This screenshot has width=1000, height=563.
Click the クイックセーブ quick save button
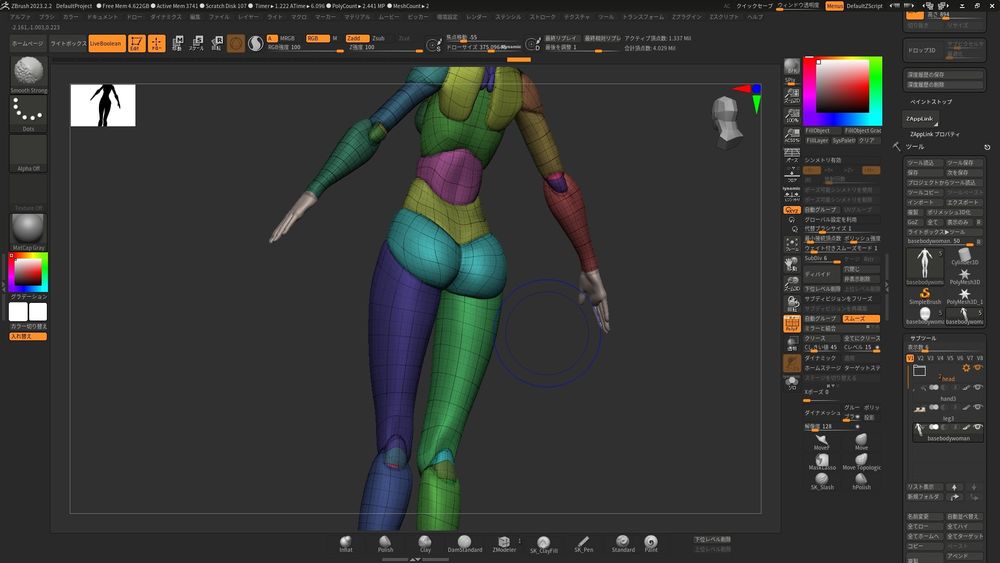(754, 6)
